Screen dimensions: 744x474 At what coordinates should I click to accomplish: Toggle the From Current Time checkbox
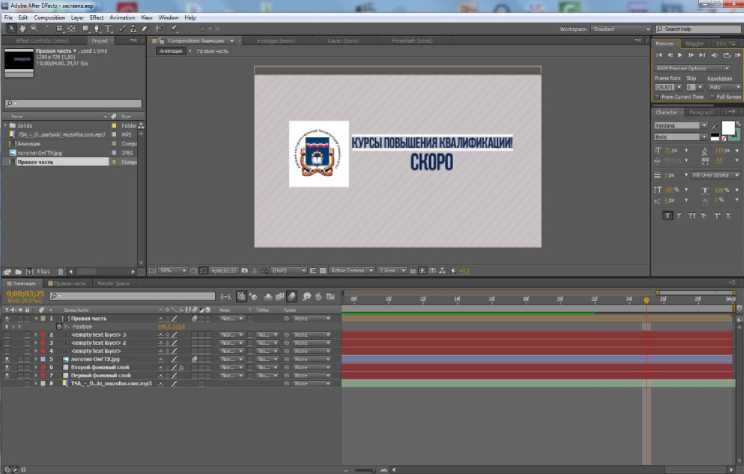pos(659,96)
